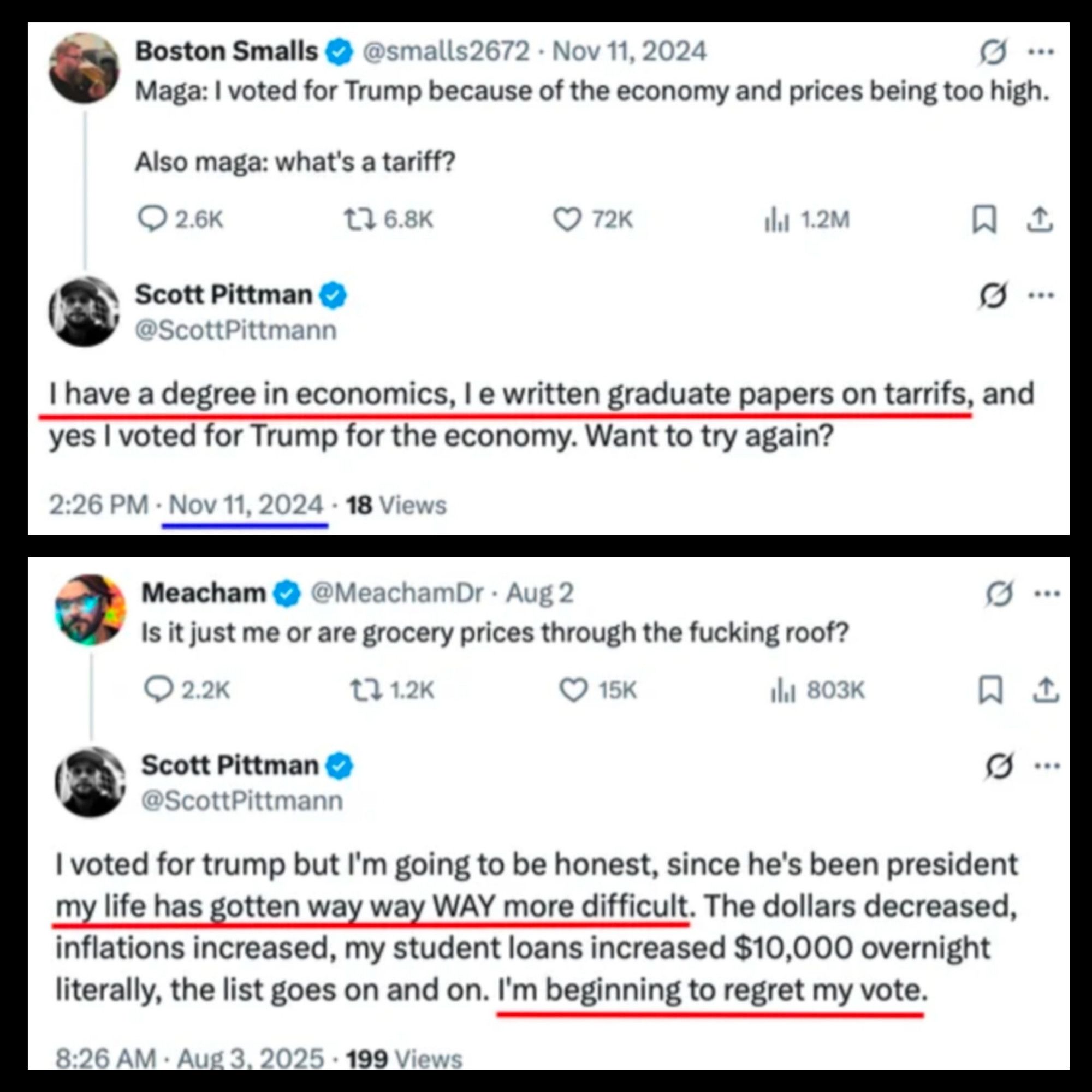Open more options on Scott Pittman's 2024 reply
The image size is (1092, 1092).
click(x=1041, y=295)
